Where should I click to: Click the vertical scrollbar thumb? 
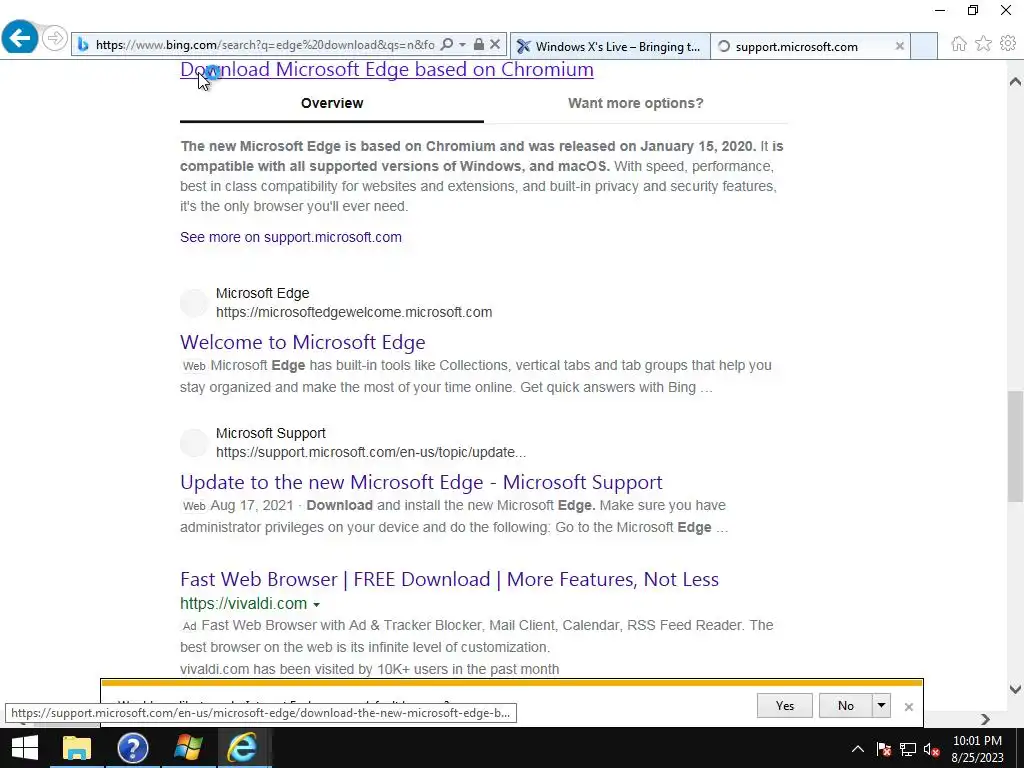pos(1015,446)
